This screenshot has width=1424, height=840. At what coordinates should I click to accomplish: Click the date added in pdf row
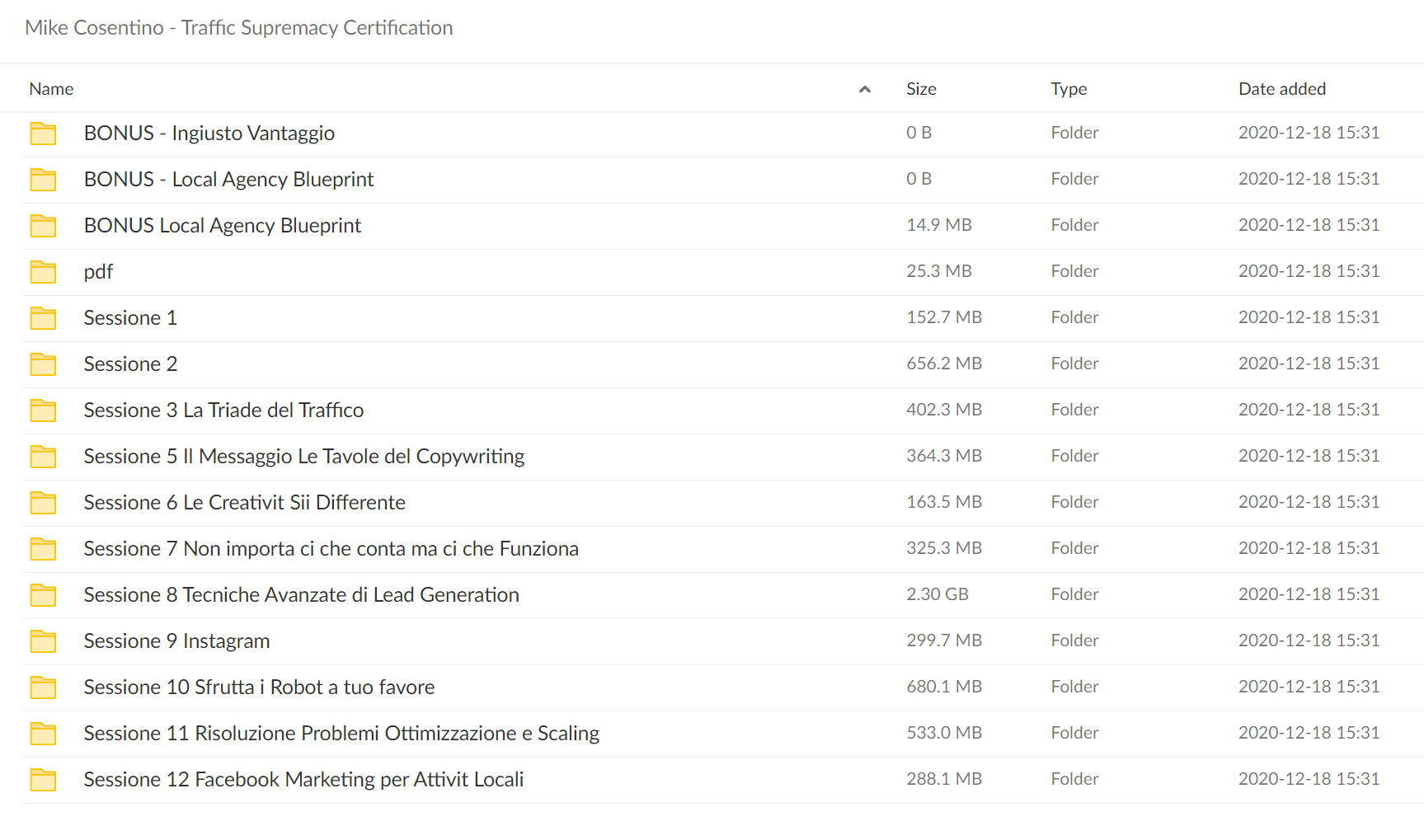(x=1309, y=271)
